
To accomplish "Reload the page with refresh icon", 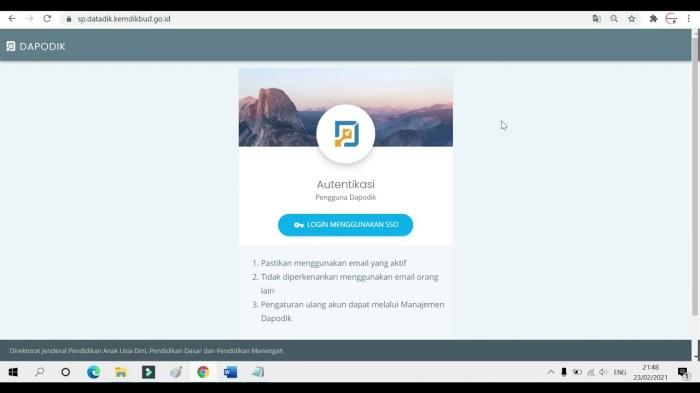I will pyautogui.click(x=47, y=19).
